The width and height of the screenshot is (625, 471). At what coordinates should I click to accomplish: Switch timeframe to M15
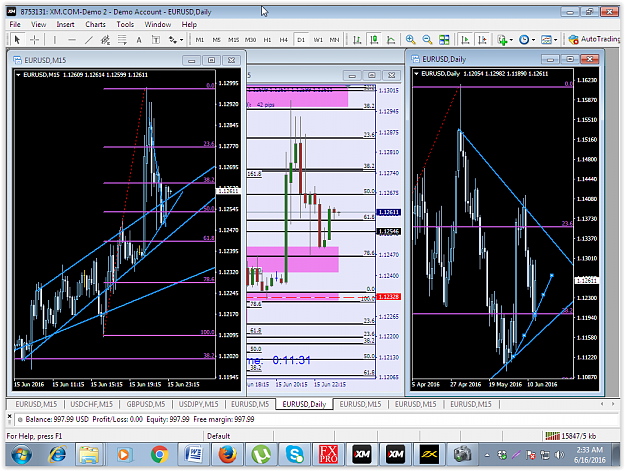(233, 40)
